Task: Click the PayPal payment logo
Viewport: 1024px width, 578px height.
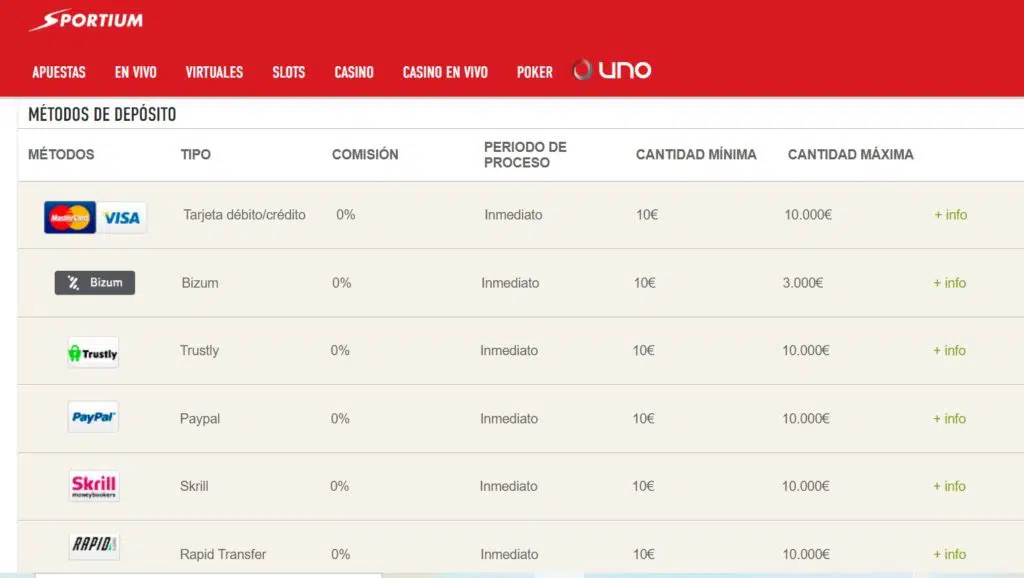Action: pos(93,417)
